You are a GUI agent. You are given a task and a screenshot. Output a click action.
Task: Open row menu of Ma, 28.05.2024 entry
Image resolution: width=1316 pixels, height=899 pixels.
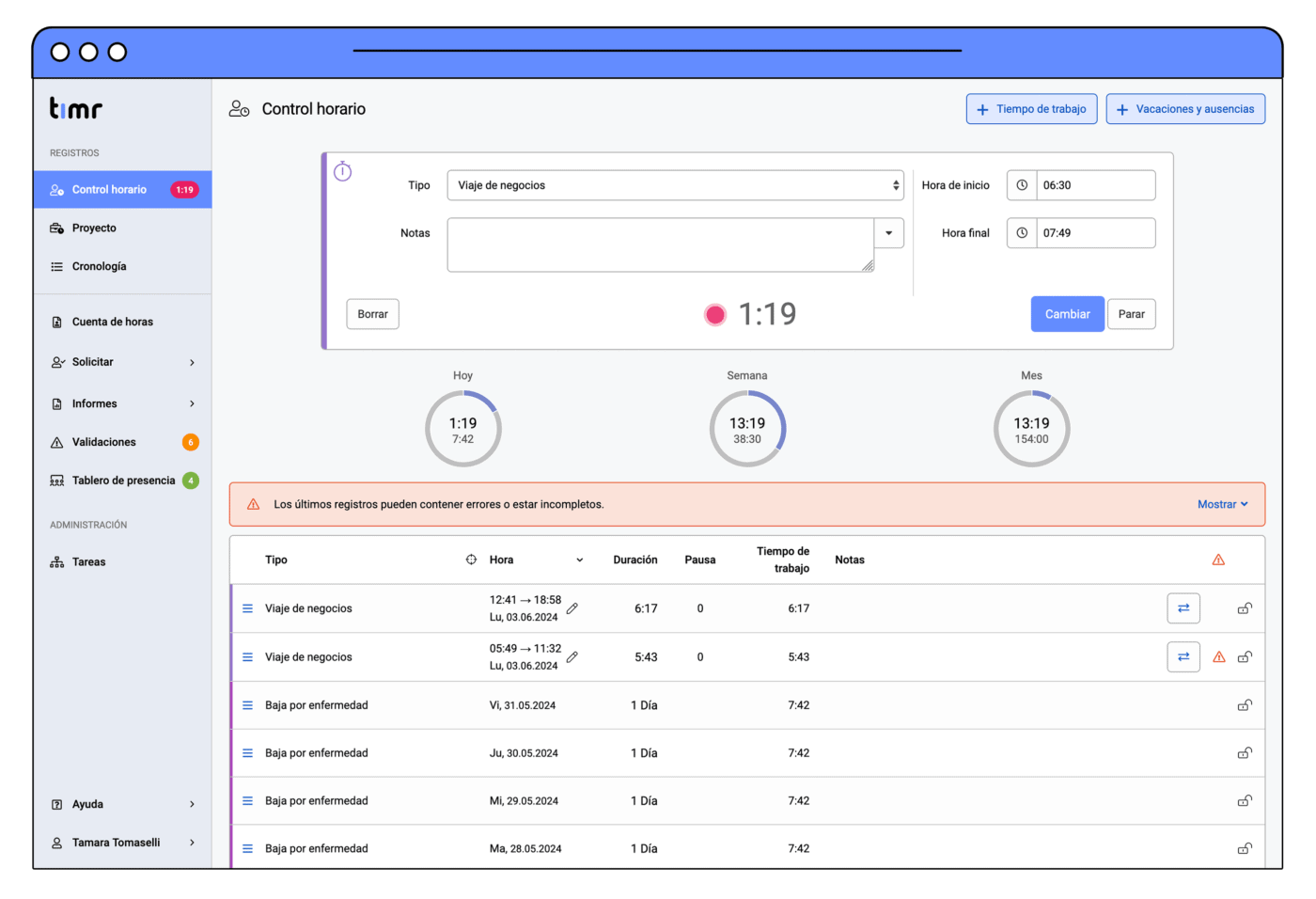(x=248, y=849)
